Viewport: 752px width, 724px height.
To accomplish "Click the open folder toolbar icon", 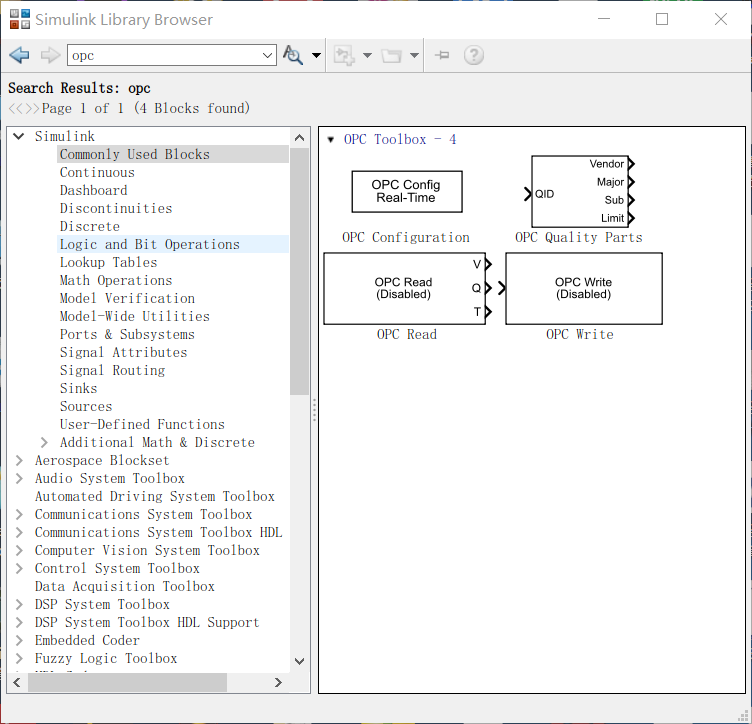I will 392,56.
